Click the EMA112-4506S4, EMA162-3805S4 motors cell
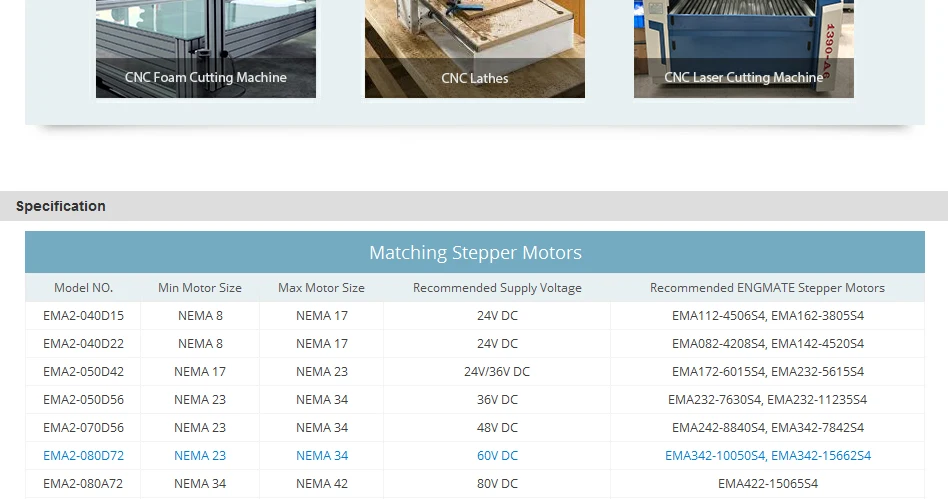 pyautogui.click(x=768, y=316)
